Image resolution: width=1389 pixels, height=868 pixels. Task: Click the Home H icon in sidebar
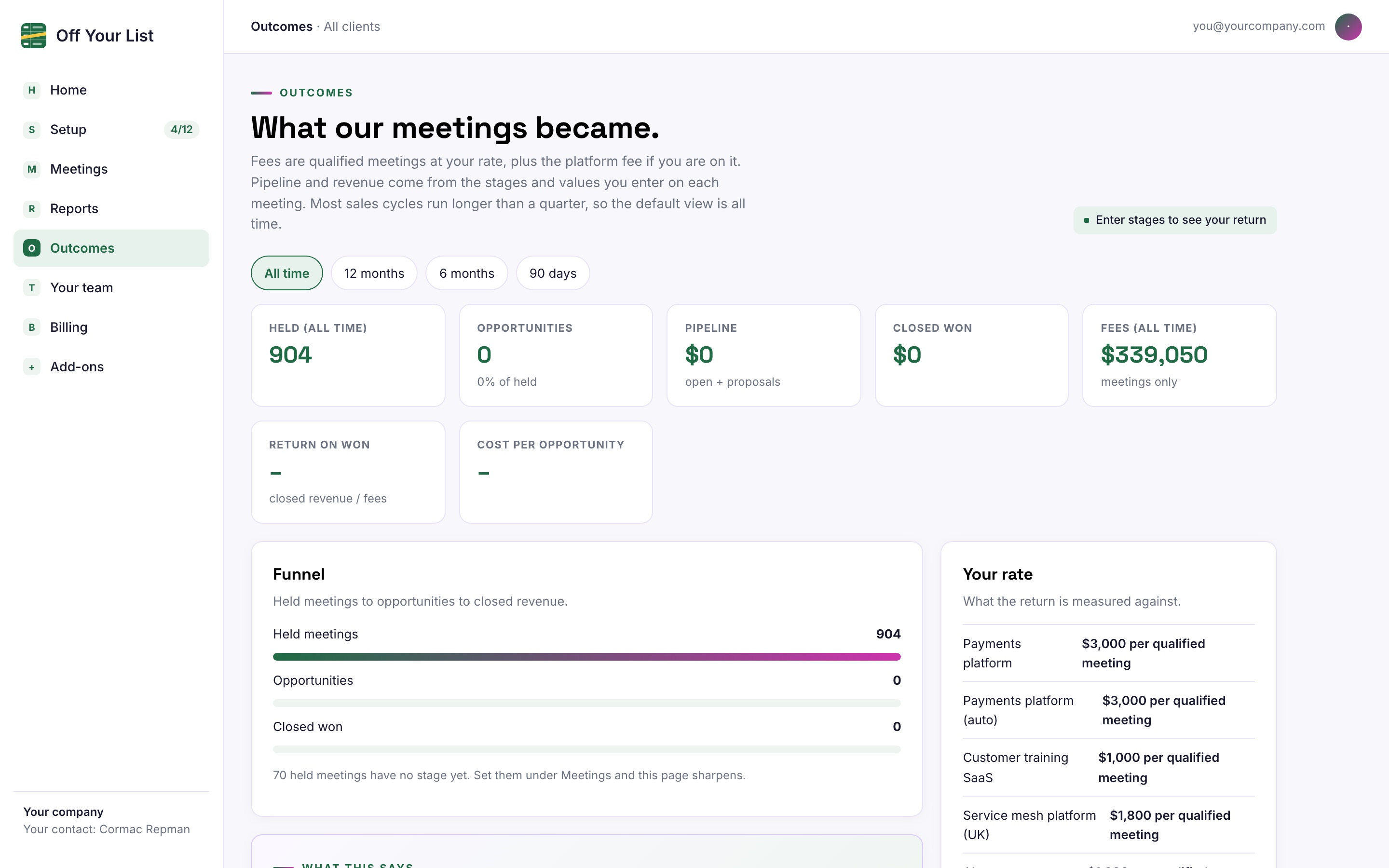[x=31, y=90]
